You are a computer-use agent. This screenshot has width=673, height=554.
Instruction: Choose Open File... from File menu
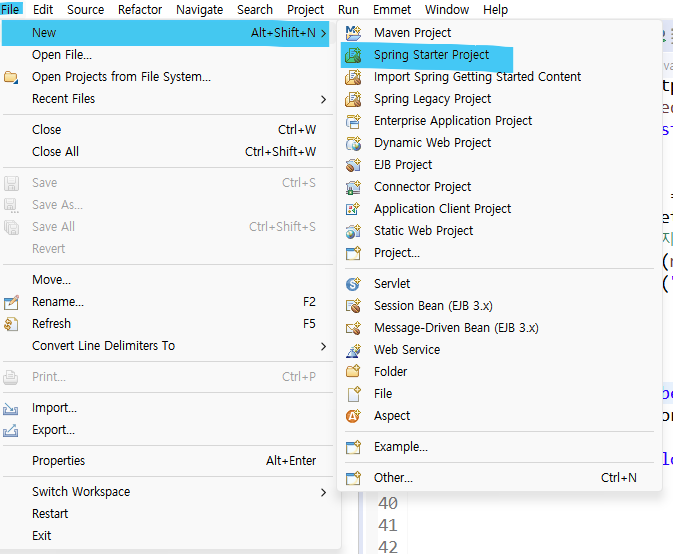(x=62, y=55)
